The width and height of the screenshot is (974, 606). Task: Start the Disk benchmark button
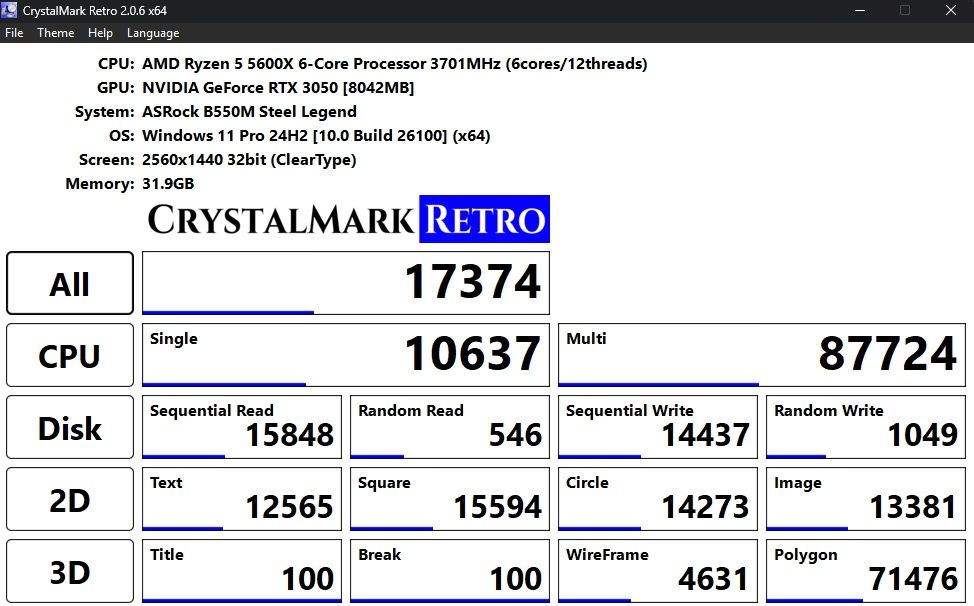pyautogui.click(x=70, y=427)
